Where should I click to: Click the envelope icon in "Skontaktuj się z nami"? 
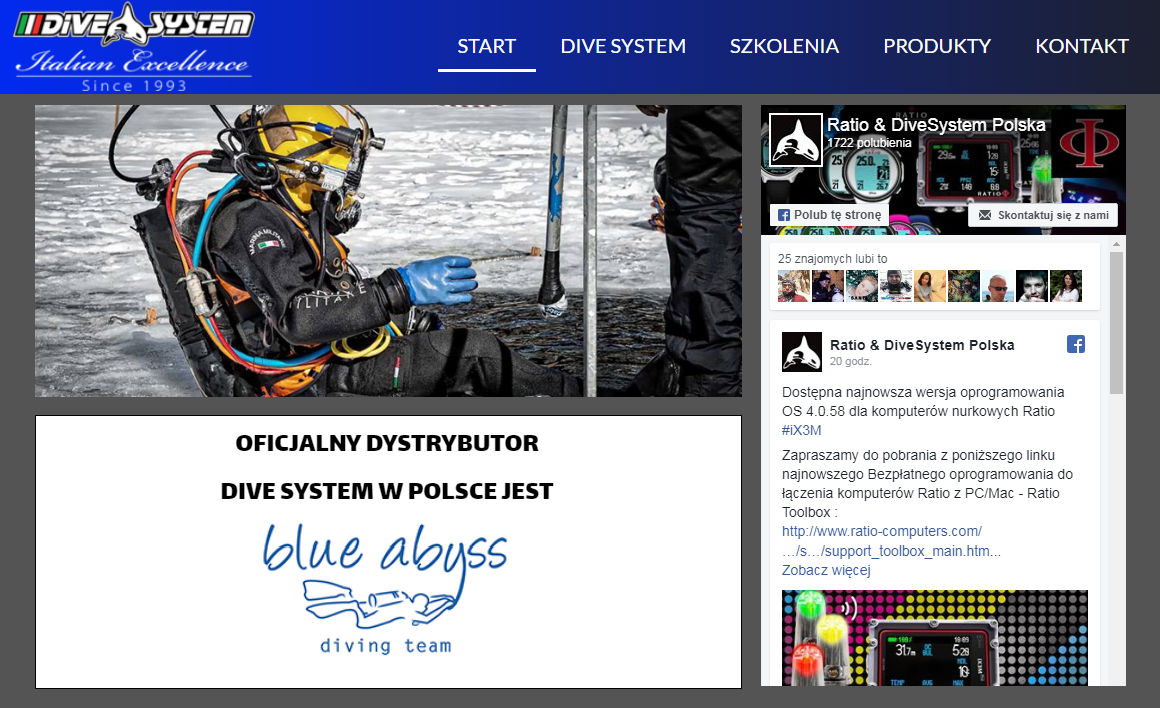(x=985, y=213)
